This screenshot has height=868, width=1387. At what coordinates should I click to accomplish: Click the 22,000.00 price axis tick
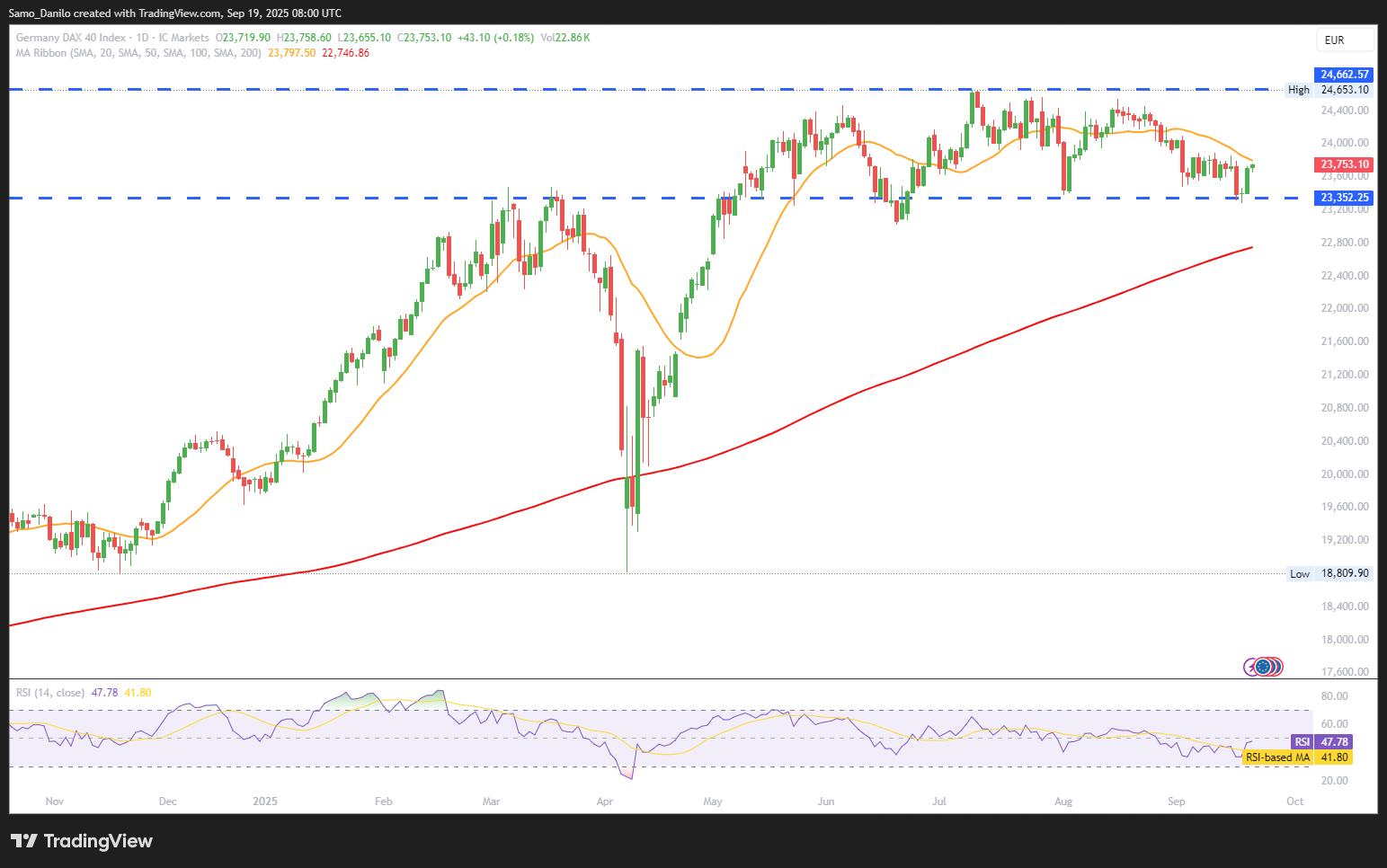pyautogui.click(x=1345, y=308)
